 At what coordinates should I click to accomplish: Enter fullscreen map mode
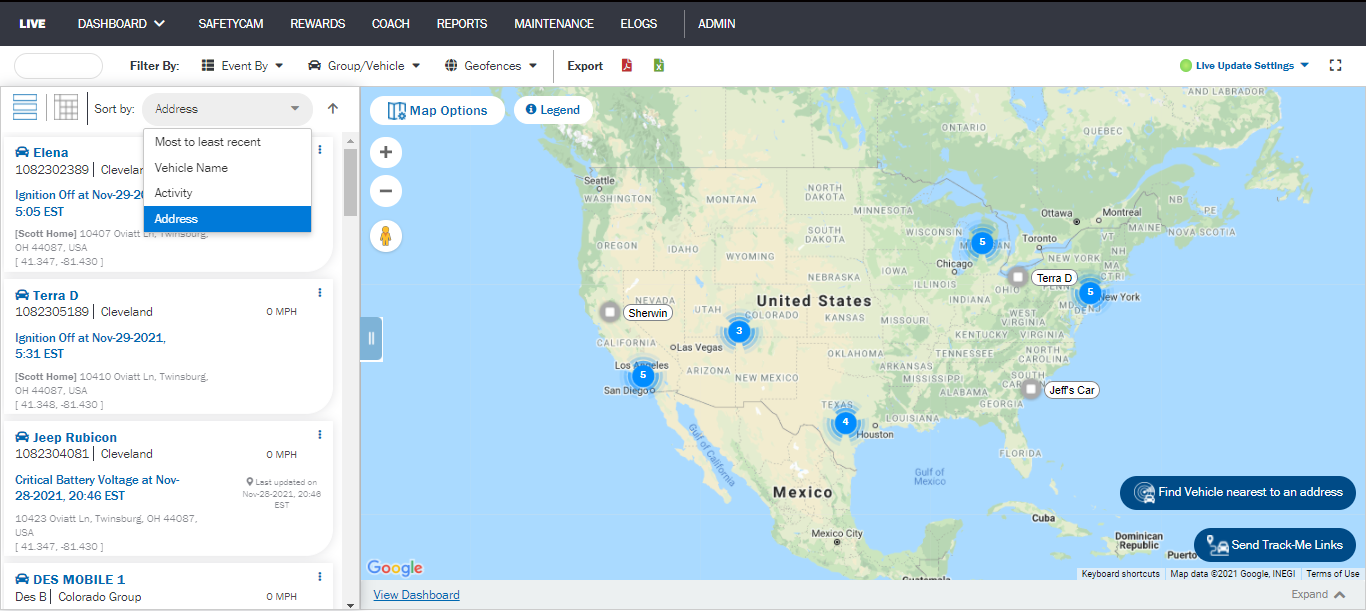coord(1335,65)
